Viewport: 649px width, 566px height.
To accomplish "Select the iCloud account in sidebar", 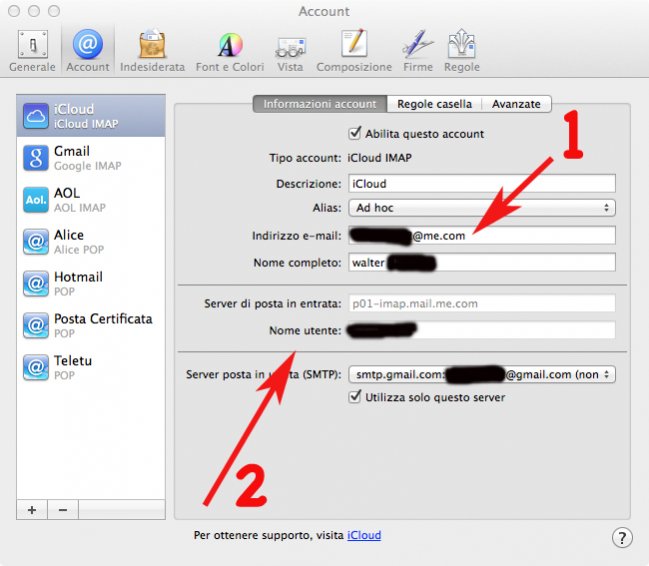I will click(91, 116).
